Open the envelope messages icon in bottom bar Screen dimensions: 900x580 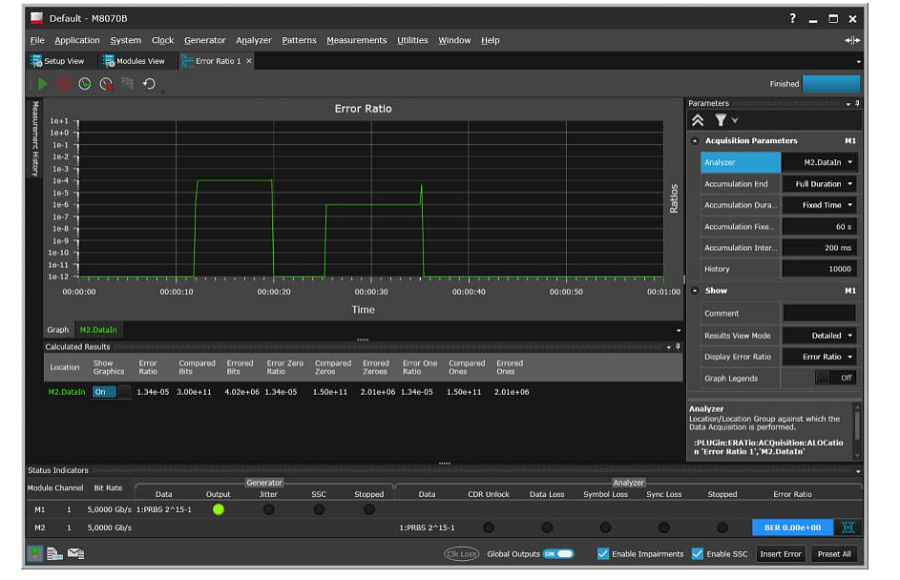click(76, 554)
